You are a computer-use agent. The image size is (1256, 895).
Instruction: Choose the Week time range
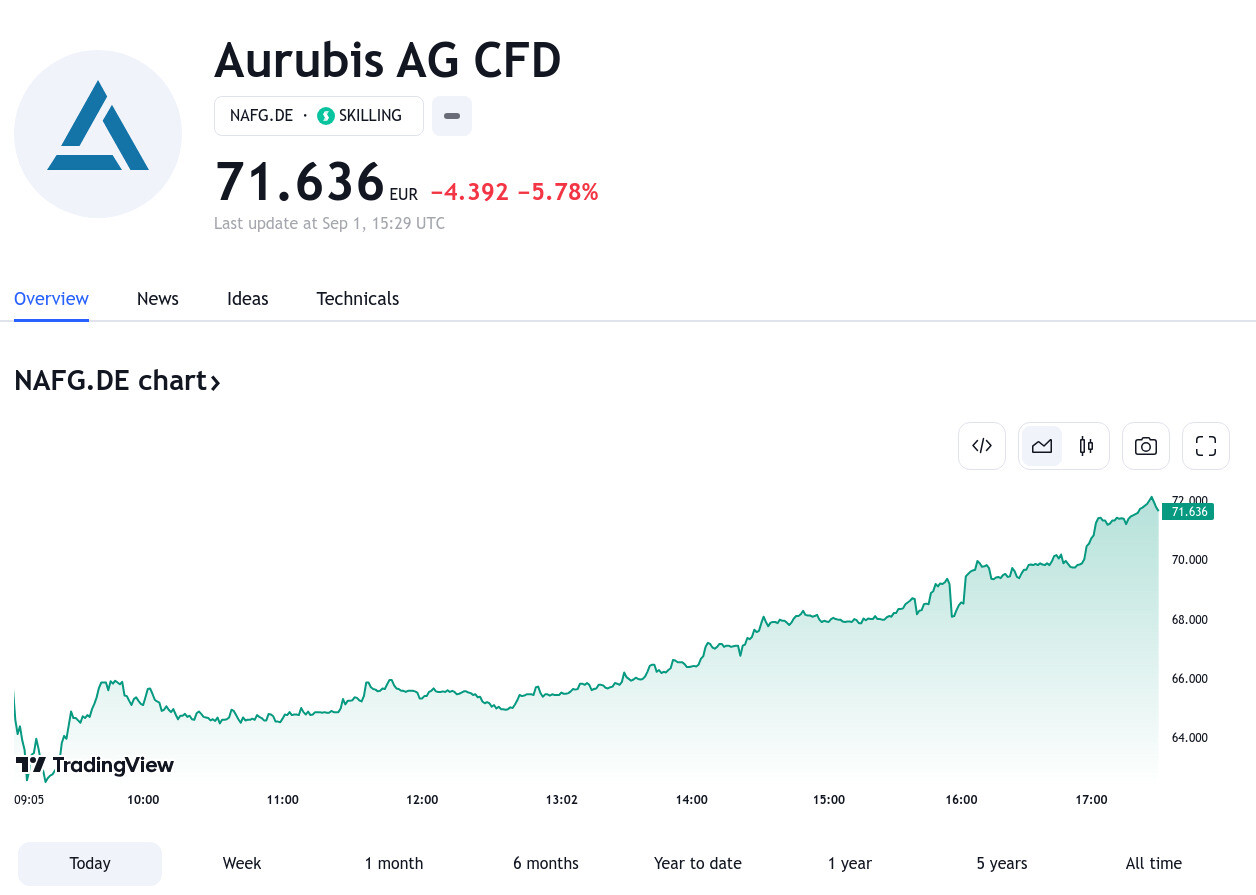click(242, 864)
